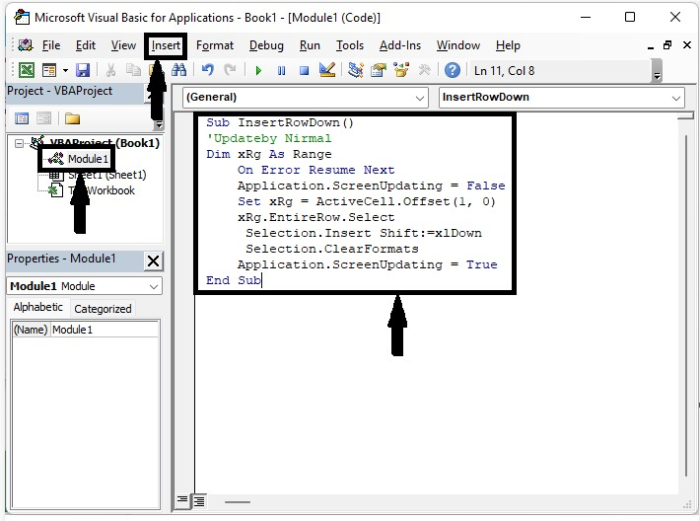Undo the last edit

208,70
